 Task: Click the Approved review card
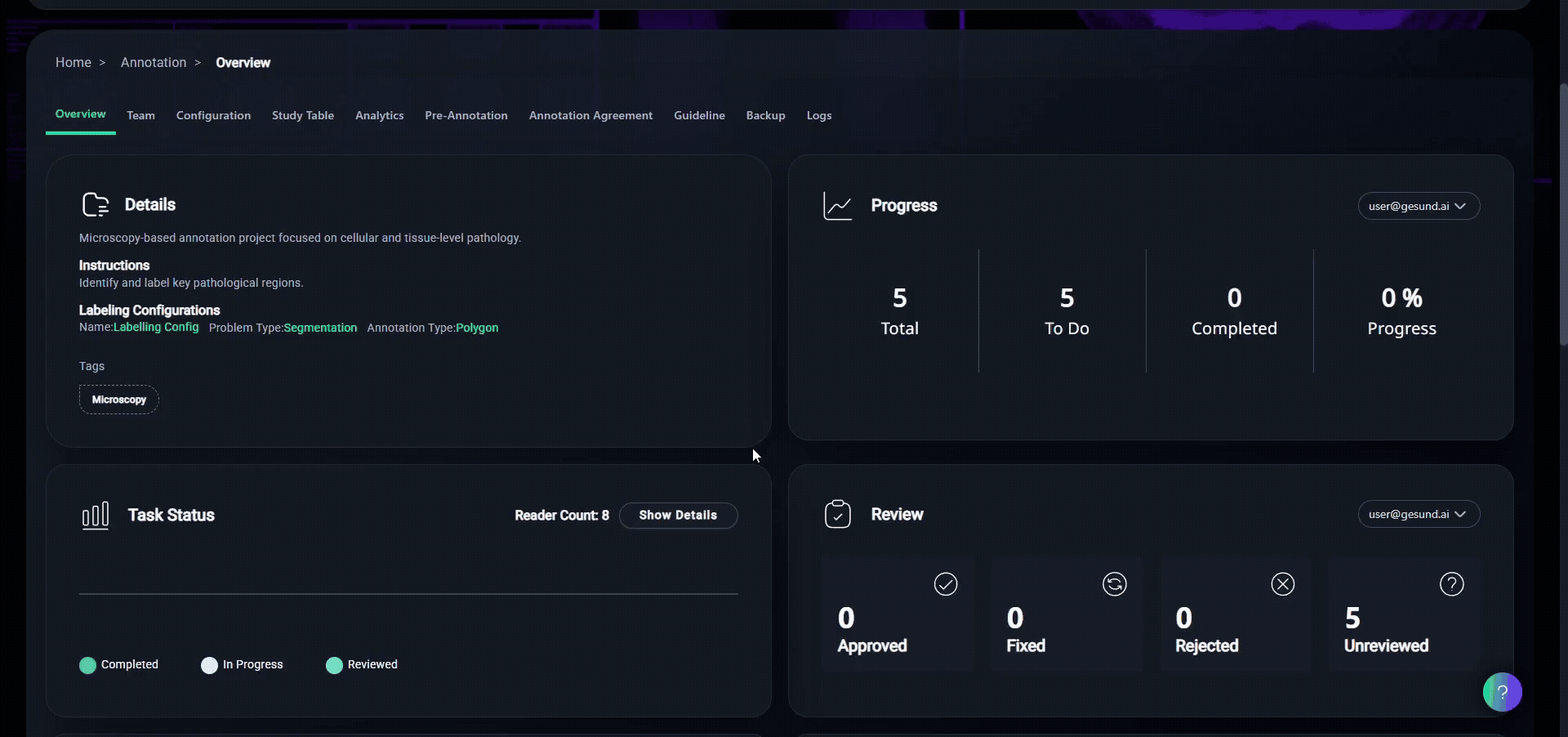(x=898, y=614)
